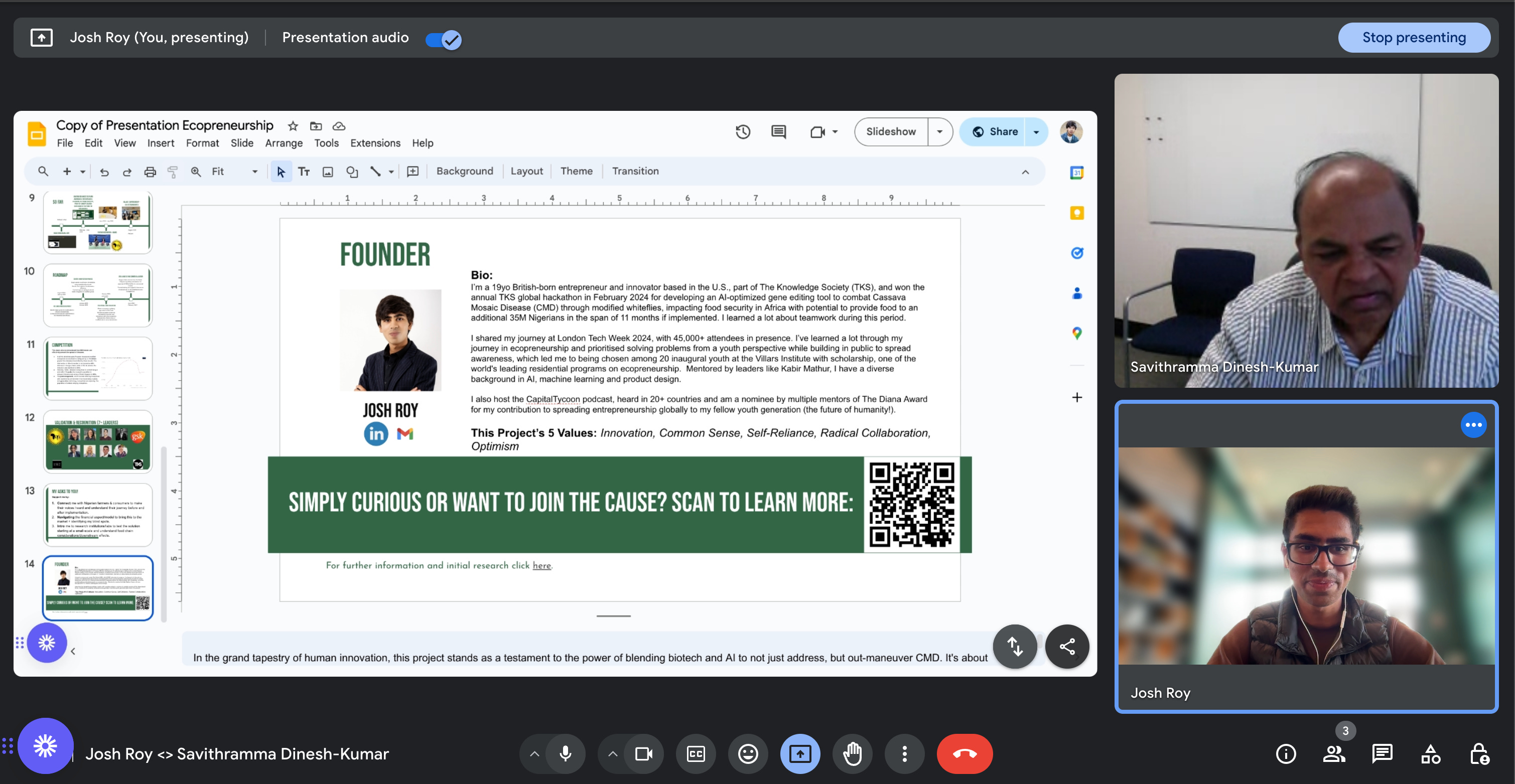The height and width of the screenshot is (784, 1515).
Task: Click the Stop presenting button
Action: tap(1413, 38)
